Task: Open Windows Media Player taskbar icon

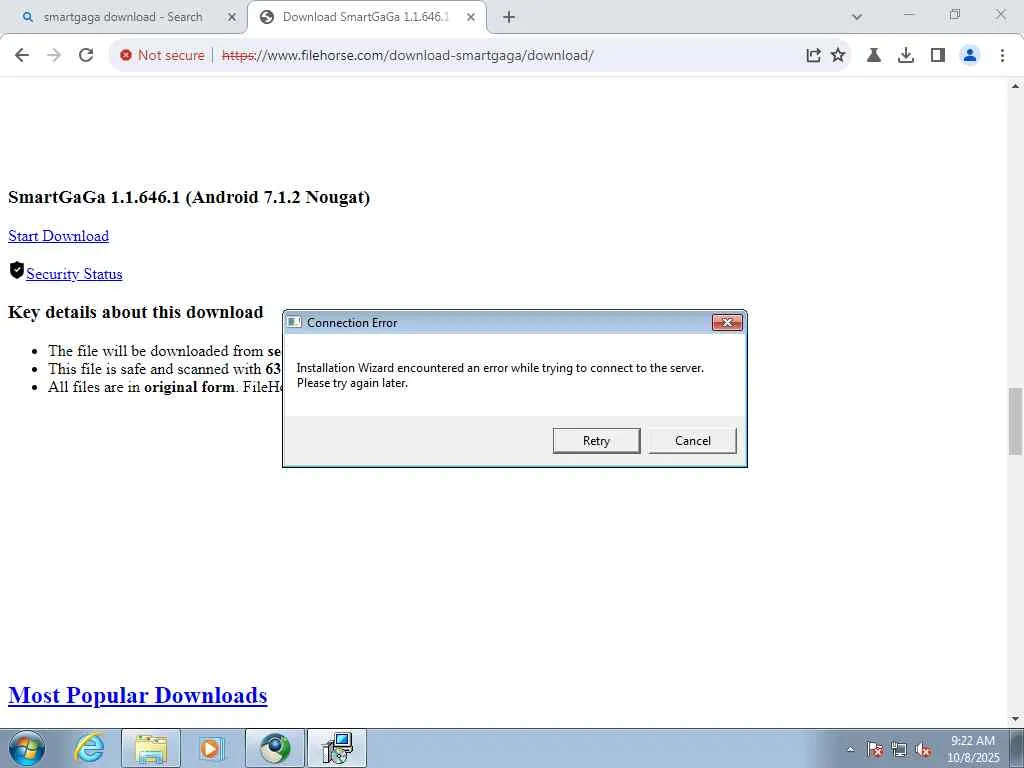Action: pyautogui.click(x=212, y=748)
